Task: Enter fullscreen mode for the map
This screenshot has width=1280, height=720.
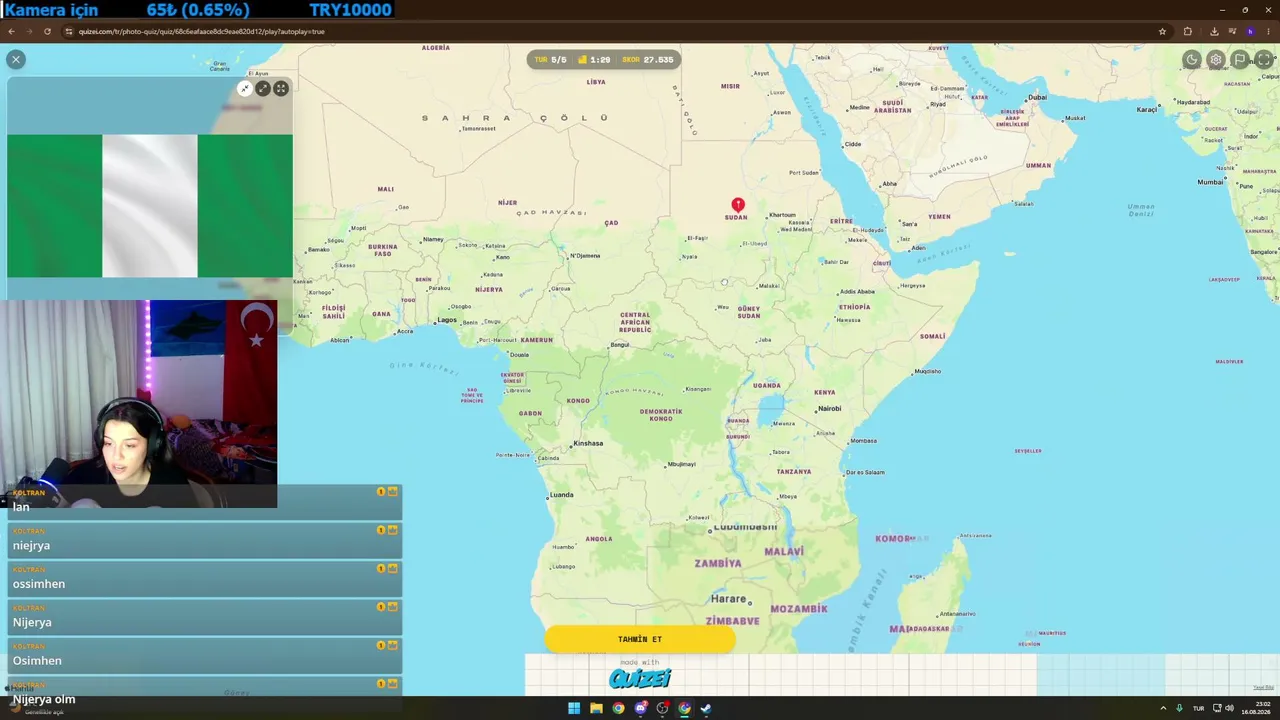Action: point(1264,60)
